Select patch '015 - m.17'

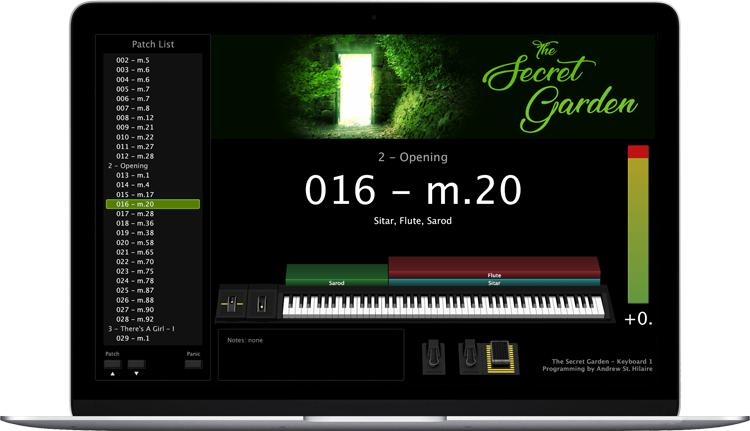point(134,195)
